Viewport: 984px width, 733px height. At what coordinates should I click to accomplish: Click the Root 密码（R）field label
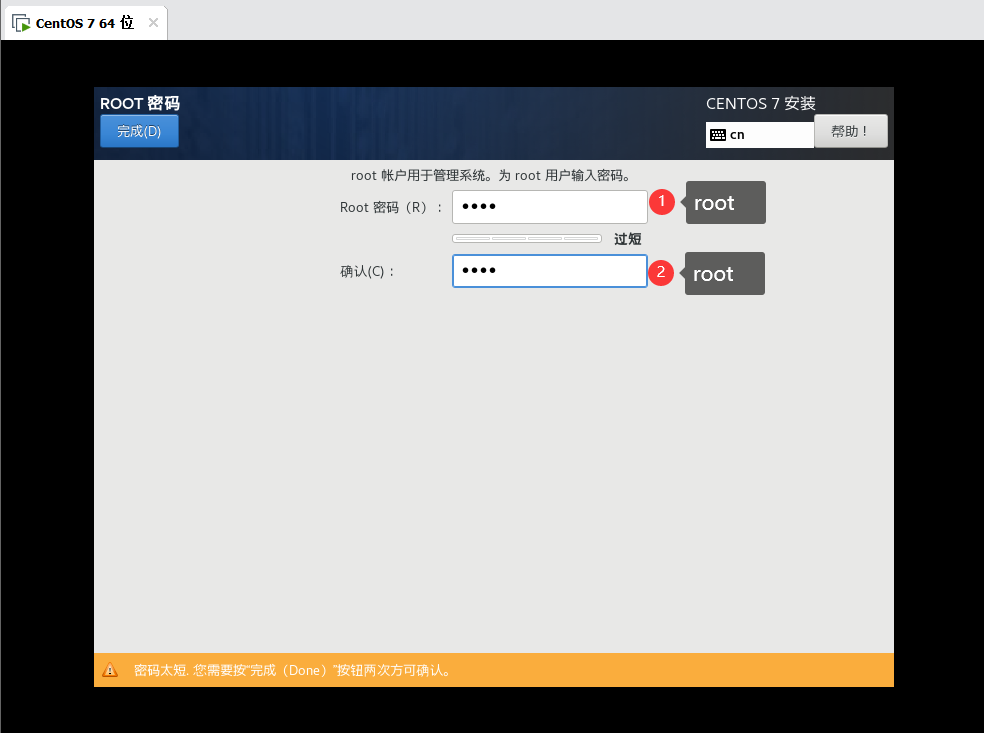click(391, 208)
